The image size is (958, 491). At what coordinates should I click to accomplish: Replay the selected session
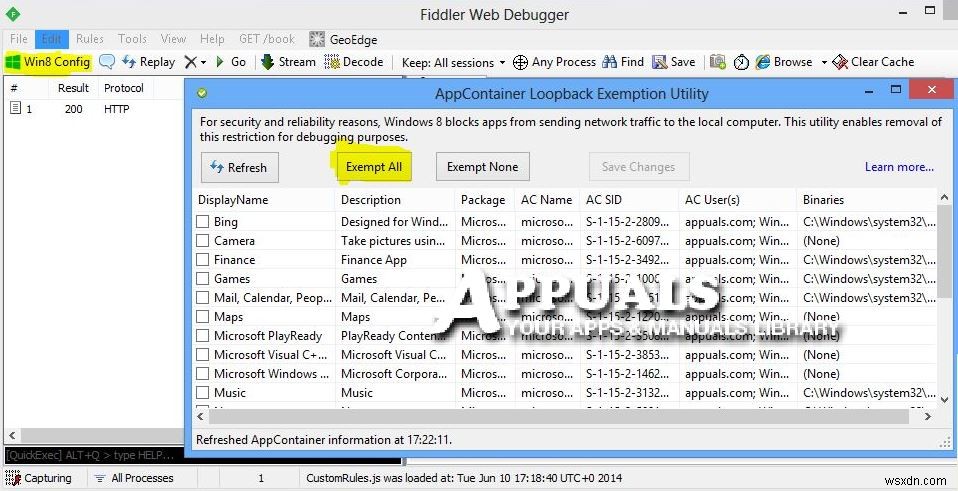point(148,62)
